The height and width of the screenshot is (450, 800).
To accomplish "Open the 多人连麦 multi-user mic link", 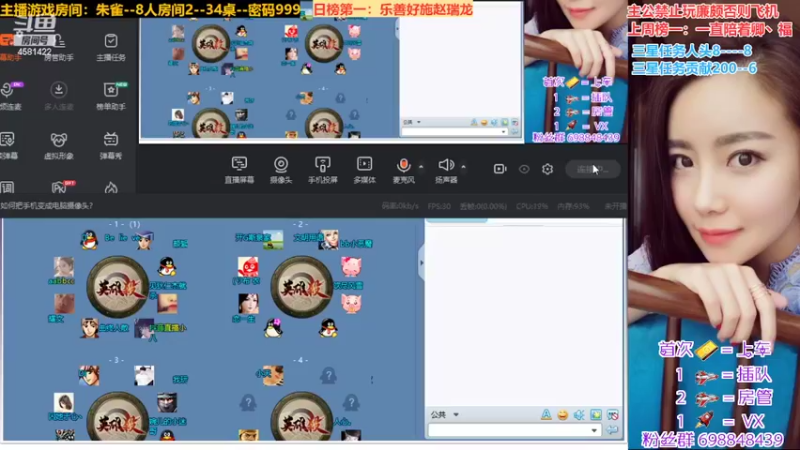I will coord(58,96).
